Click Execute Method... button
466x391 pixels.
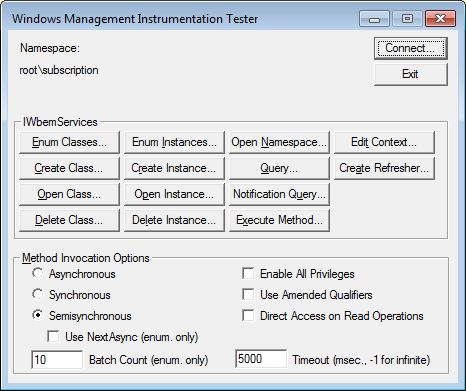click(279, 220)
